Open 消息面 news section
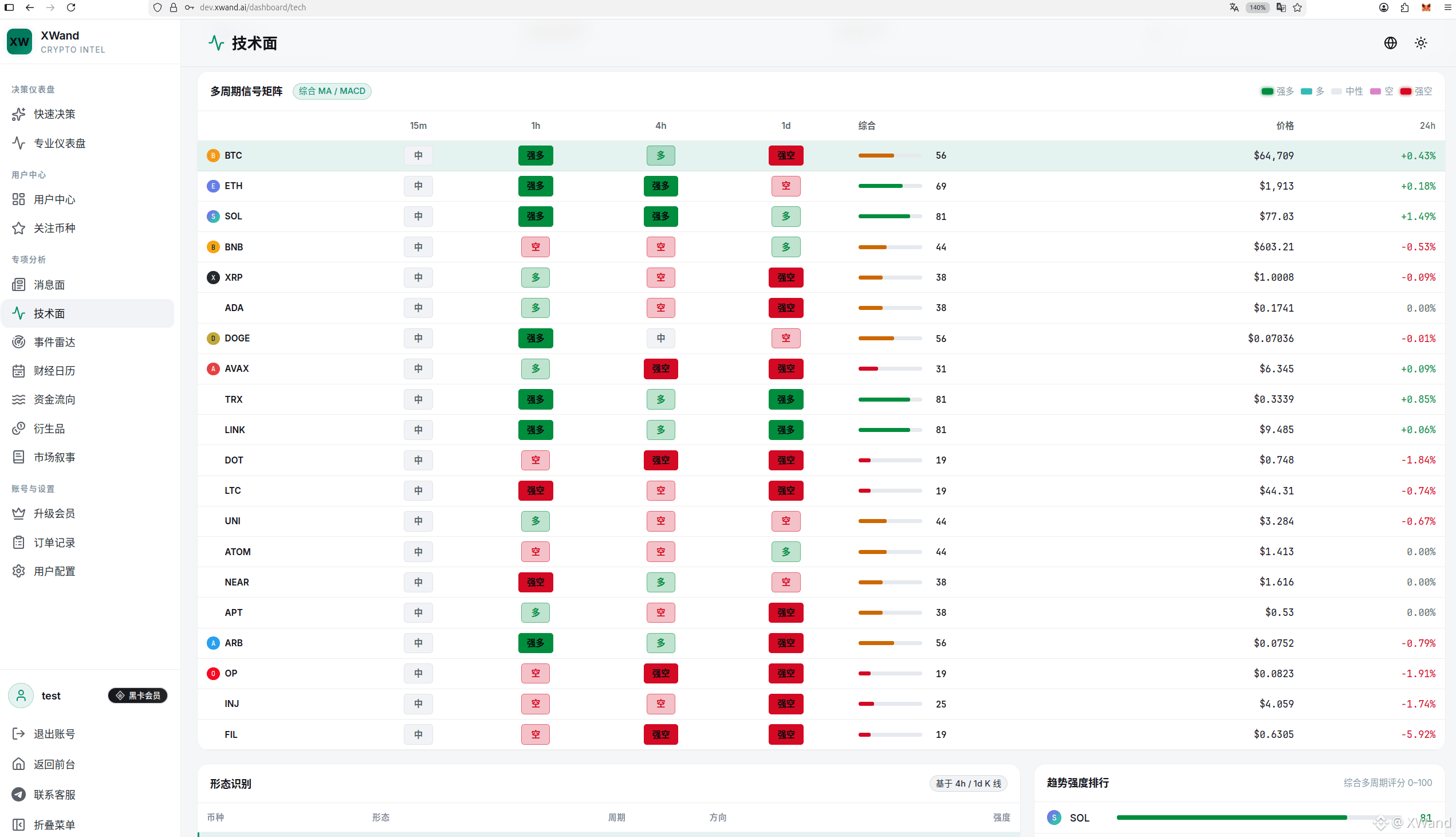Viewport: 1456px width, 837px height. 87,285
